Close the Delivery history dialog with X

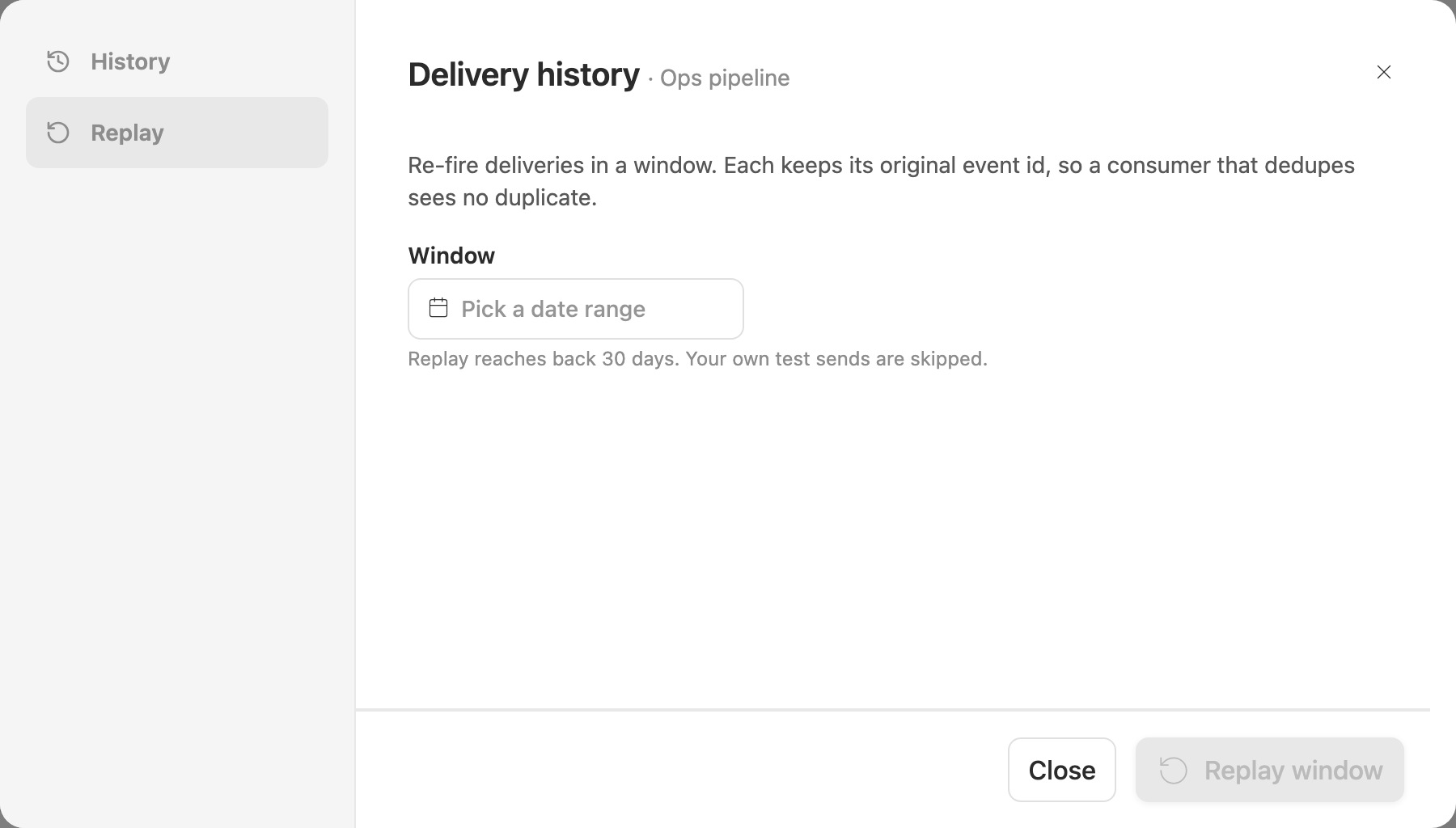coord(1384,72)
